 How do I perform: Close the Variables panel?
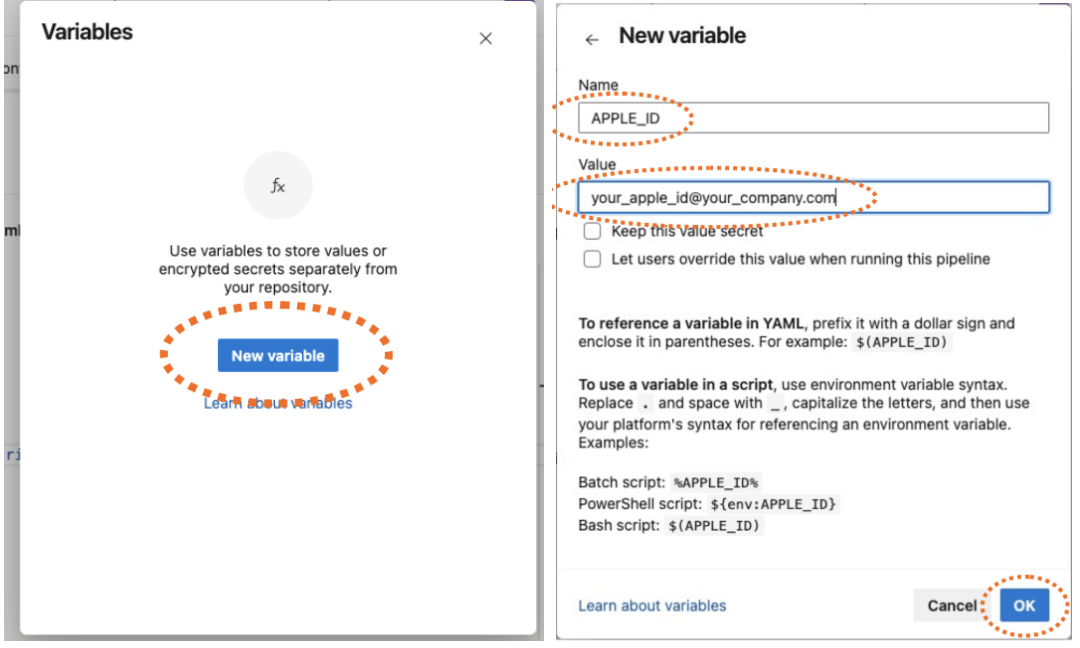486,39
